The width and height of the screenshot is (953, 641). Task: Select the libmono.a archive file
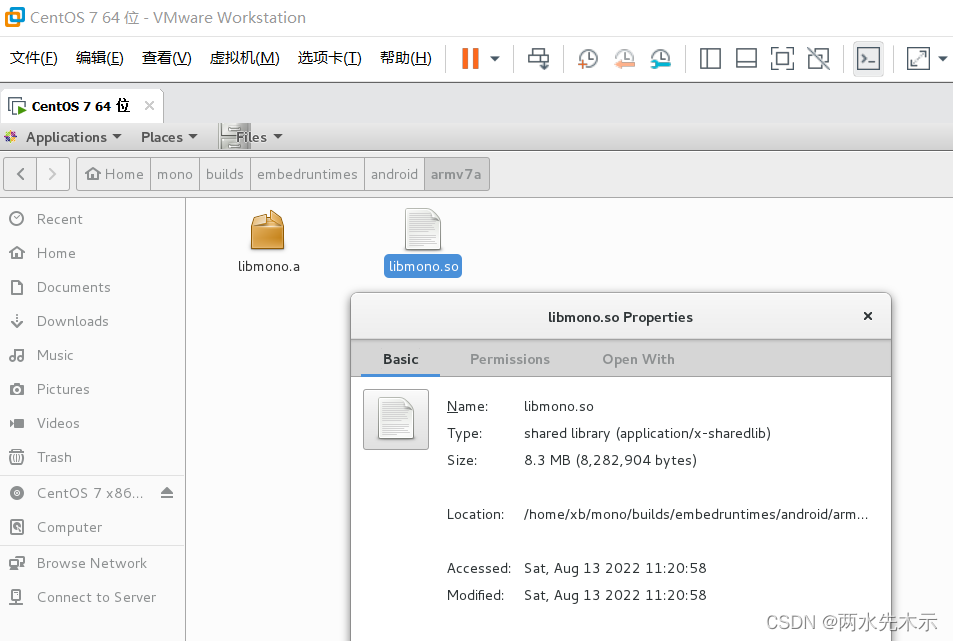tap(267, 238)
